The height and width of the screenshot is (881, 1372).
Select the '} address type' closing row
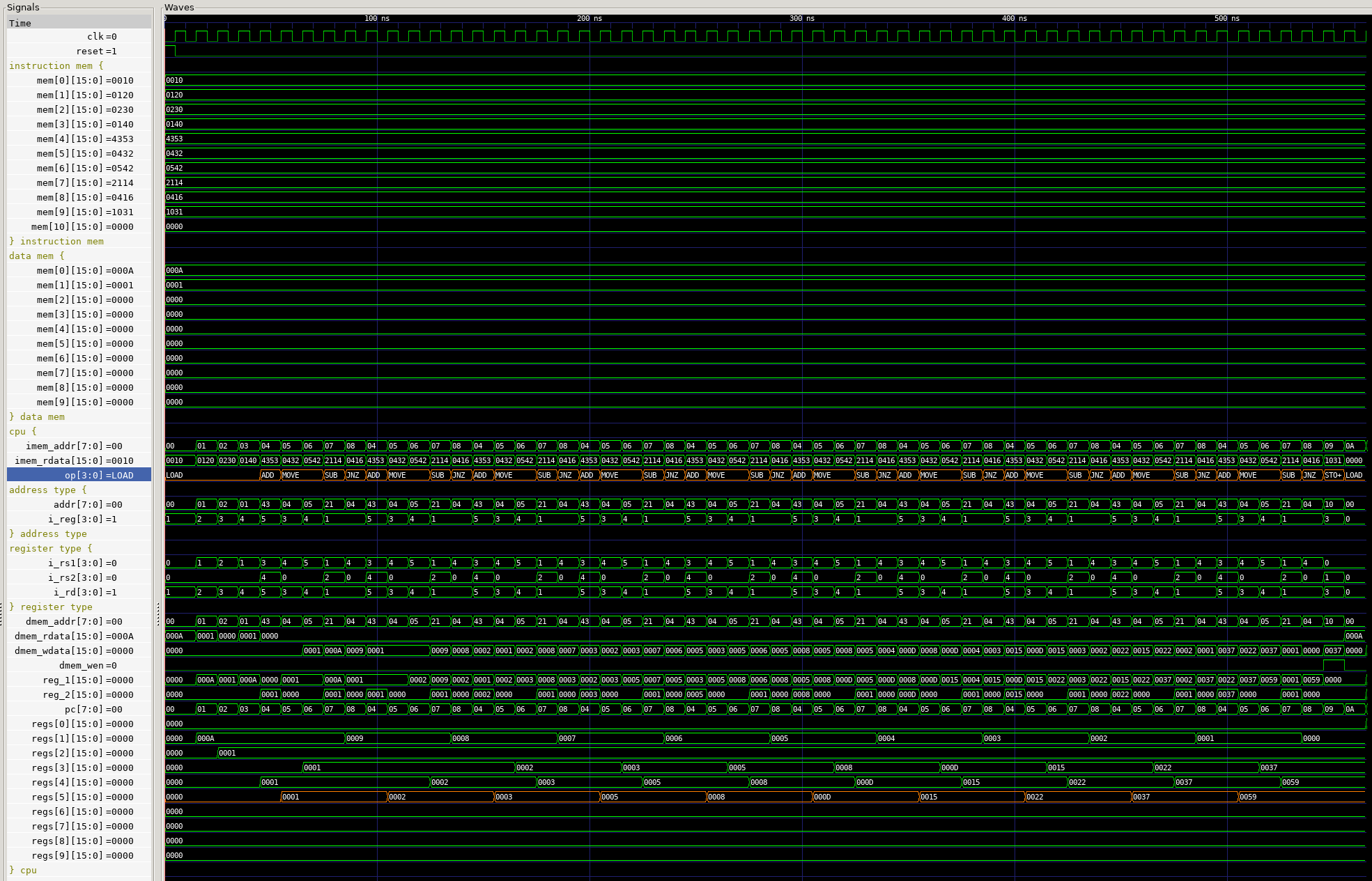tap(79, 533)
